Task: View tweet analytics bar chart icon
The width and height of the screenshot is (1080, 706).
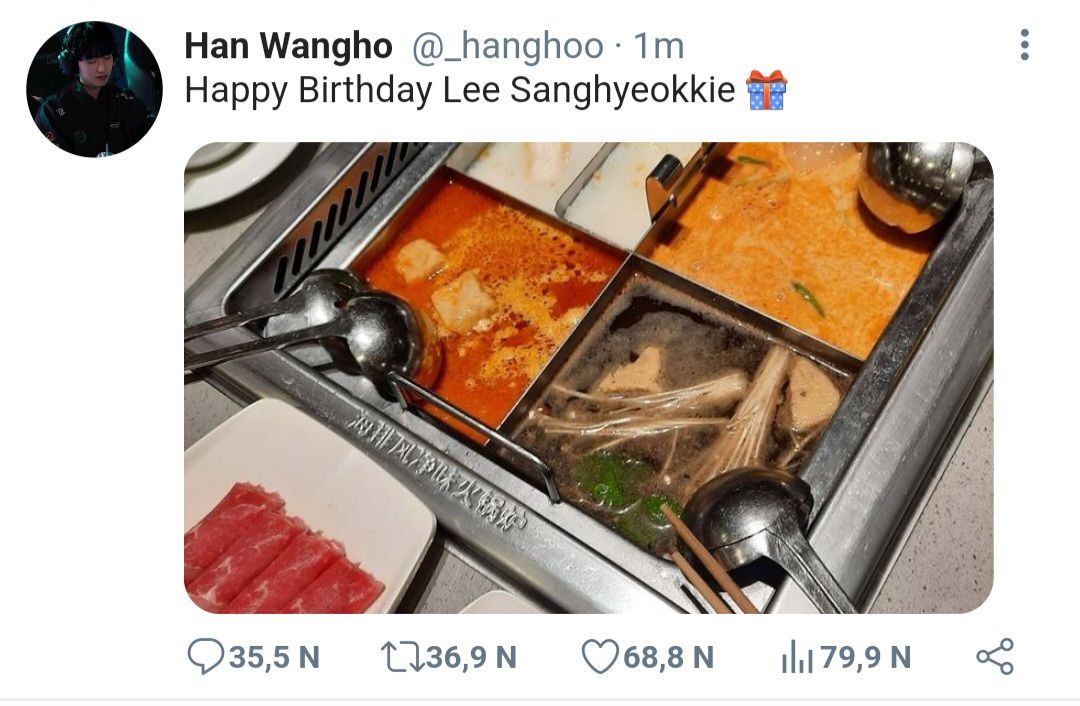Action: tap(798, 656)
